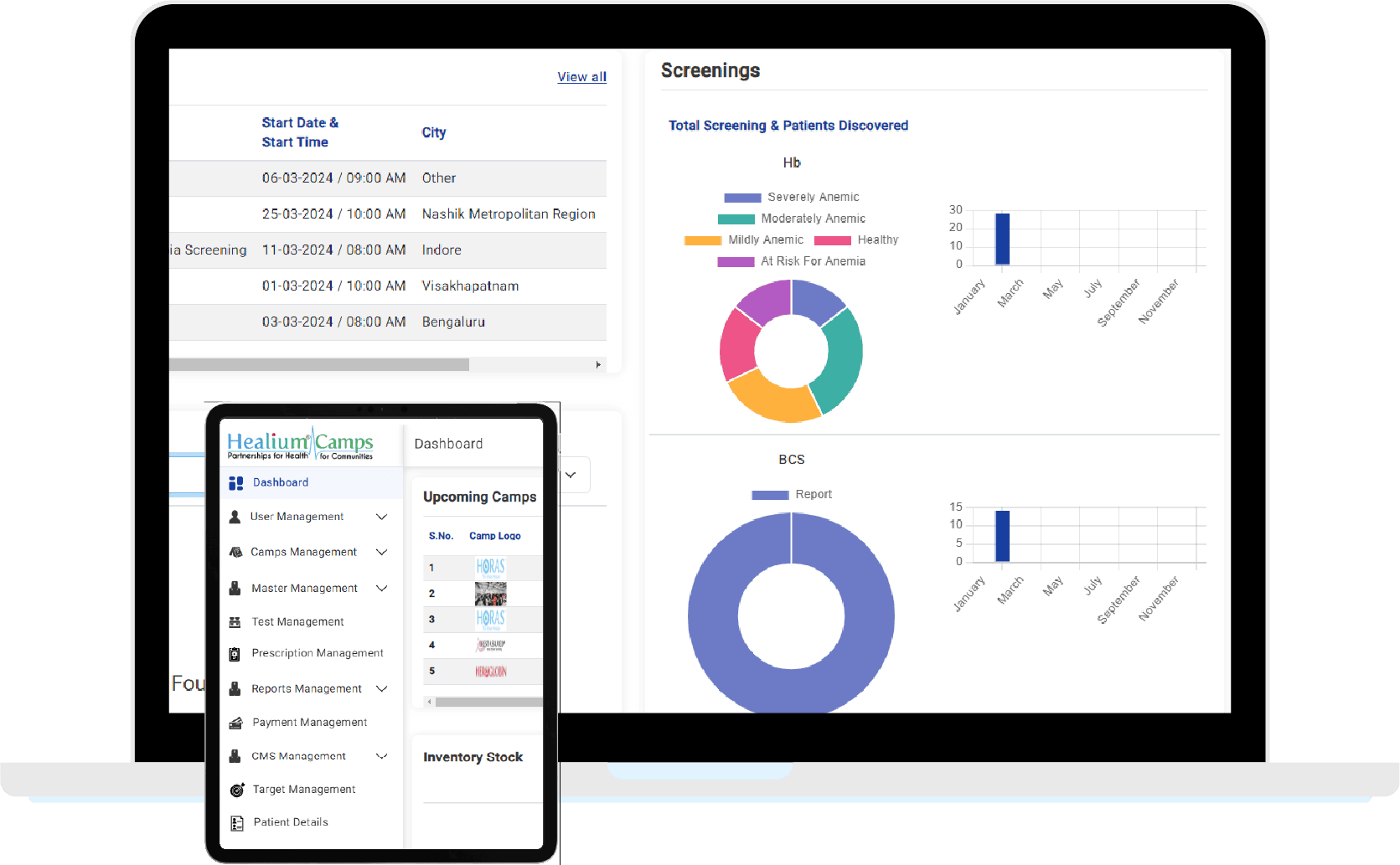
Task: Click the User Management person icon
Action: point(235,517)
